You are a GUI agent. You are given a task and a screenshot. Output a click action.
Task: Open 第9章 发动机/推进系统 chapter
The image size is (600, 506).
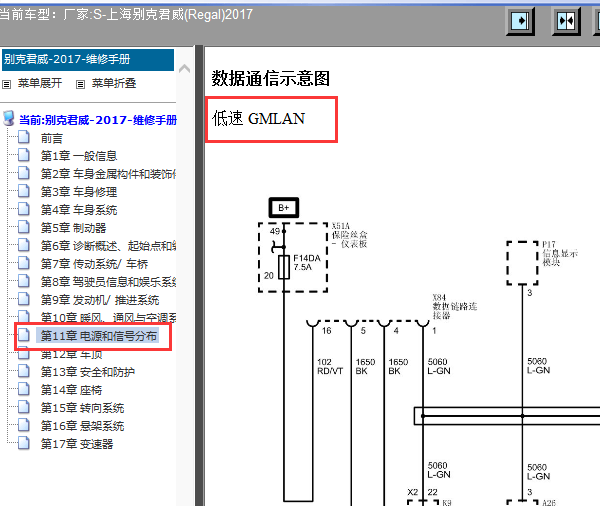coord(100,300)
